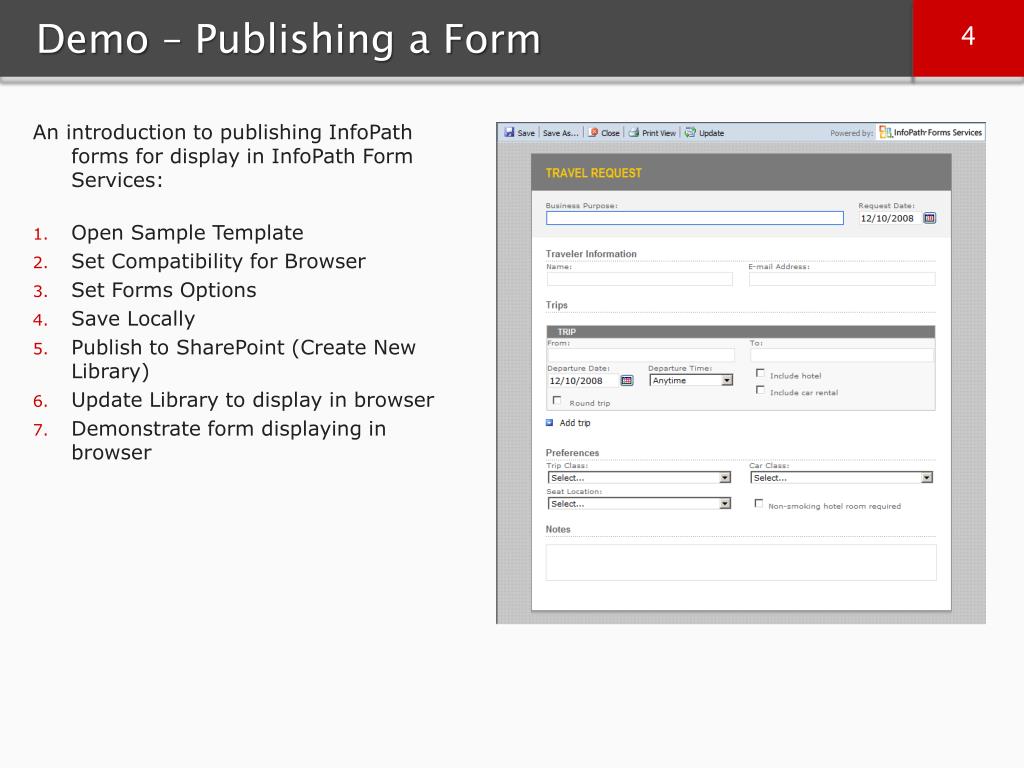This screenshot has width=1024, height=768.
Task: Click the slide number 4 box
Action: pos(968,37)
